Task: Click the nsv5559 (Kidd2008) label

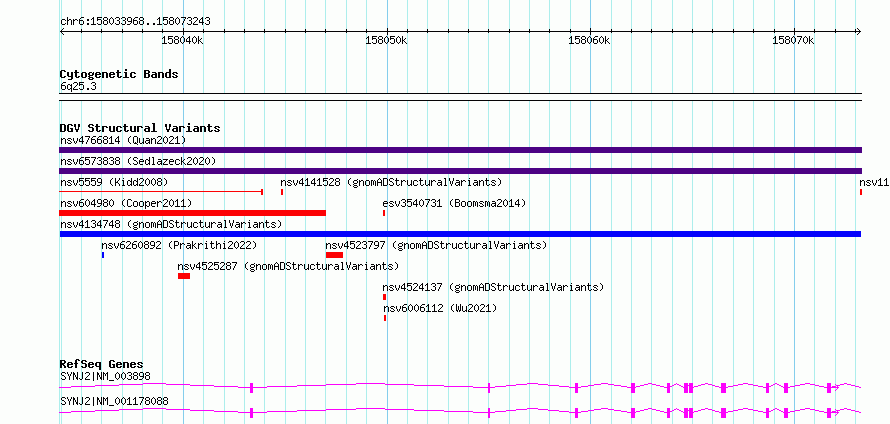Action: (114, 182)
